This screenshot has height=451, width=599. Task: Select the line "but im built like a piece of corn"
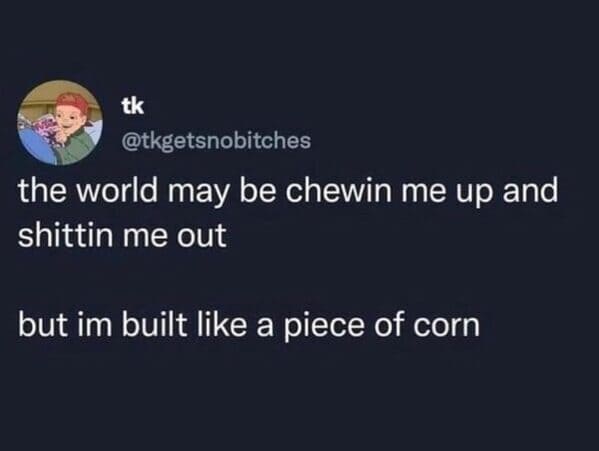coord(249,325)
